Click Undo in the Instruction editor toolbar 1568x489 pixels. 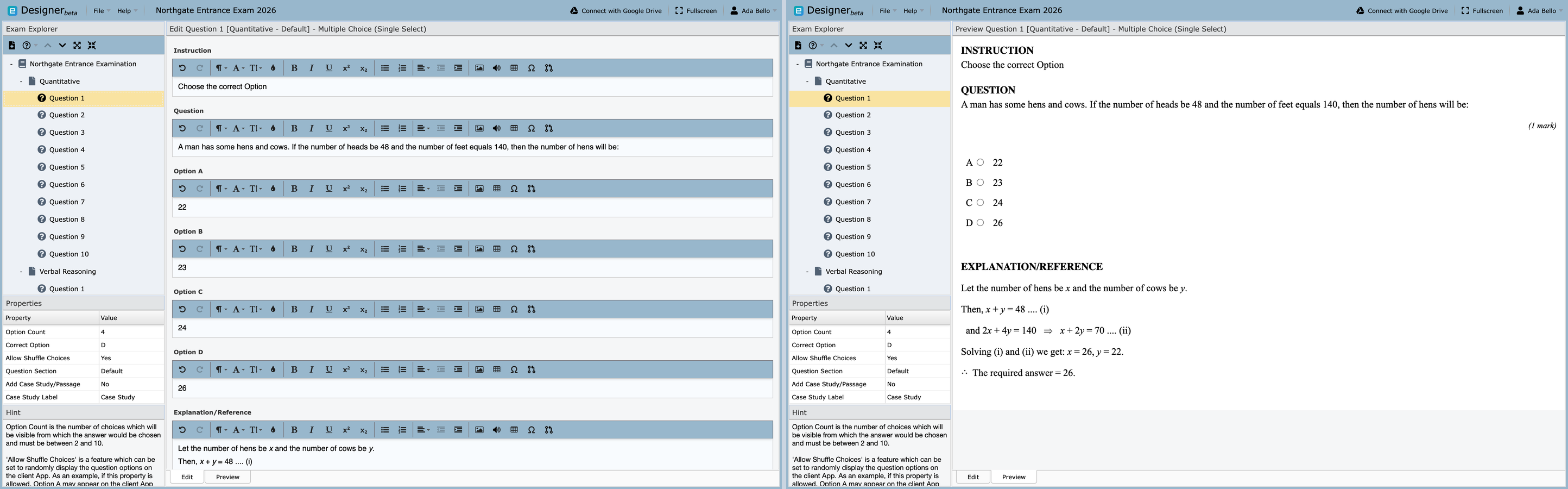tap(182, 68)
